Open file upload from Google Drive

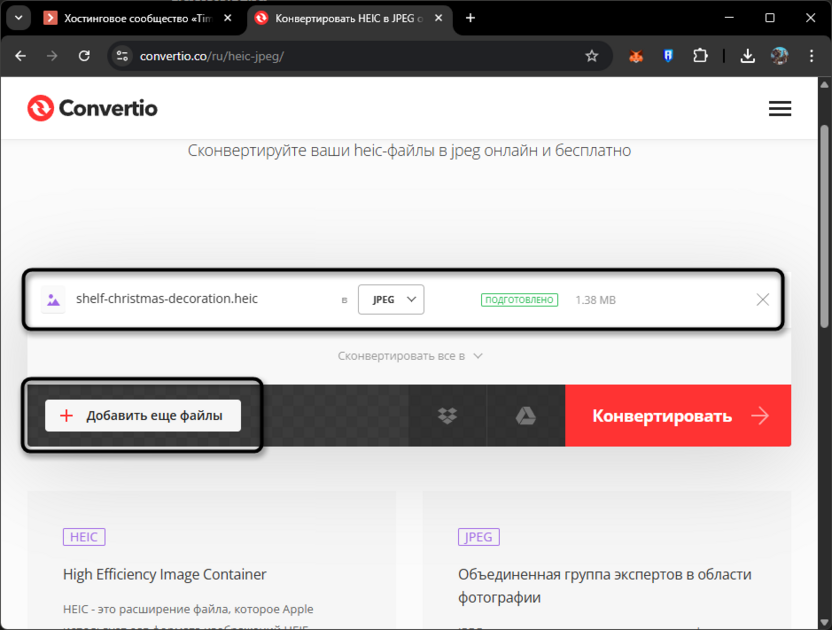pyautogui.click(x=525, y=415)
